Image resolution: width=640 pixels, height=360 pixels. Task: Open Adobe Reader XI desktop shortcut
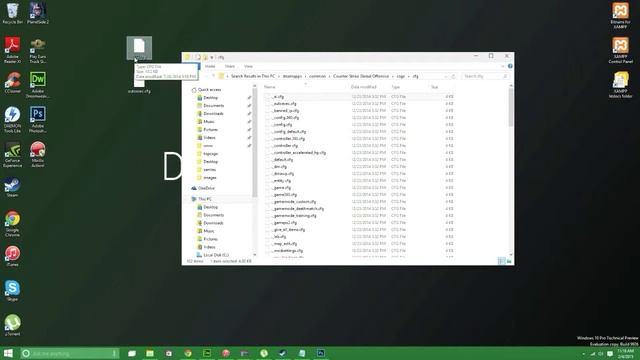tap(13, 50)
